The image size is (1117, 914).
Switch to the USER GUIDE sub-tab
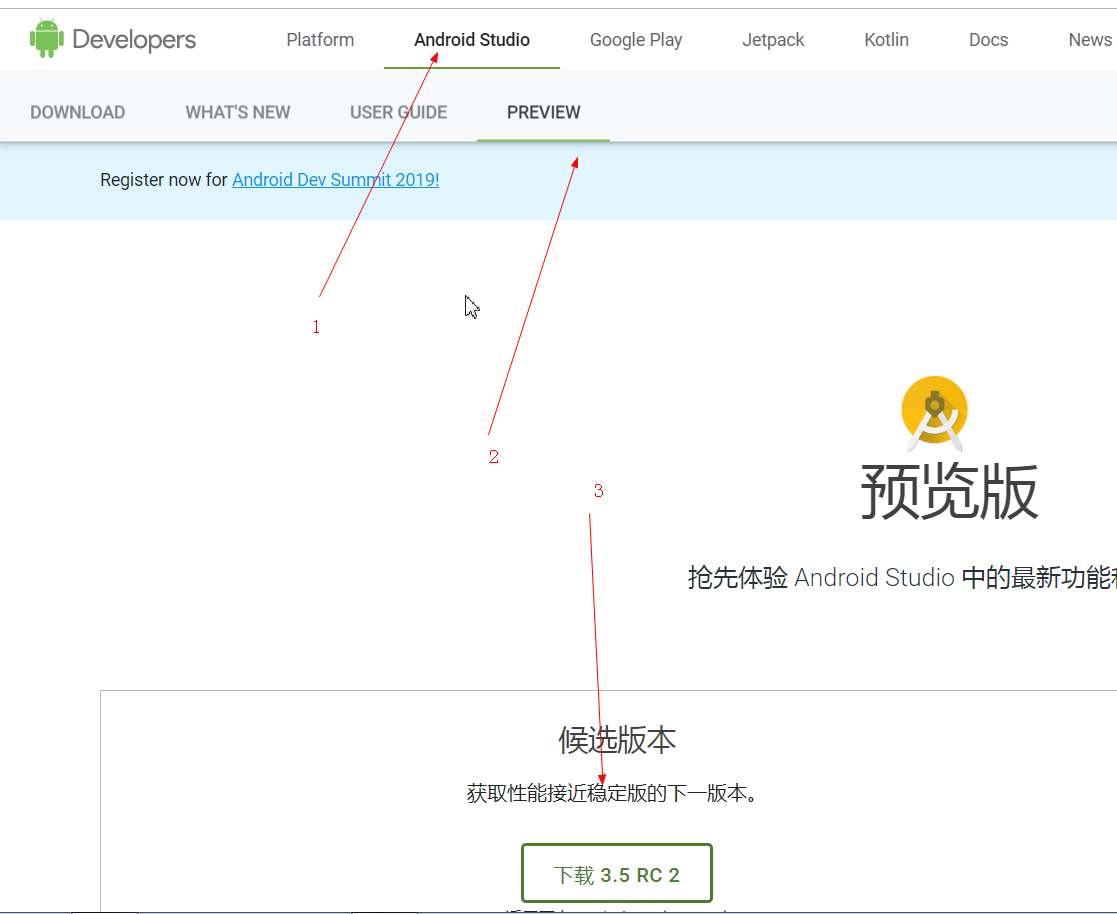(398, 113)
